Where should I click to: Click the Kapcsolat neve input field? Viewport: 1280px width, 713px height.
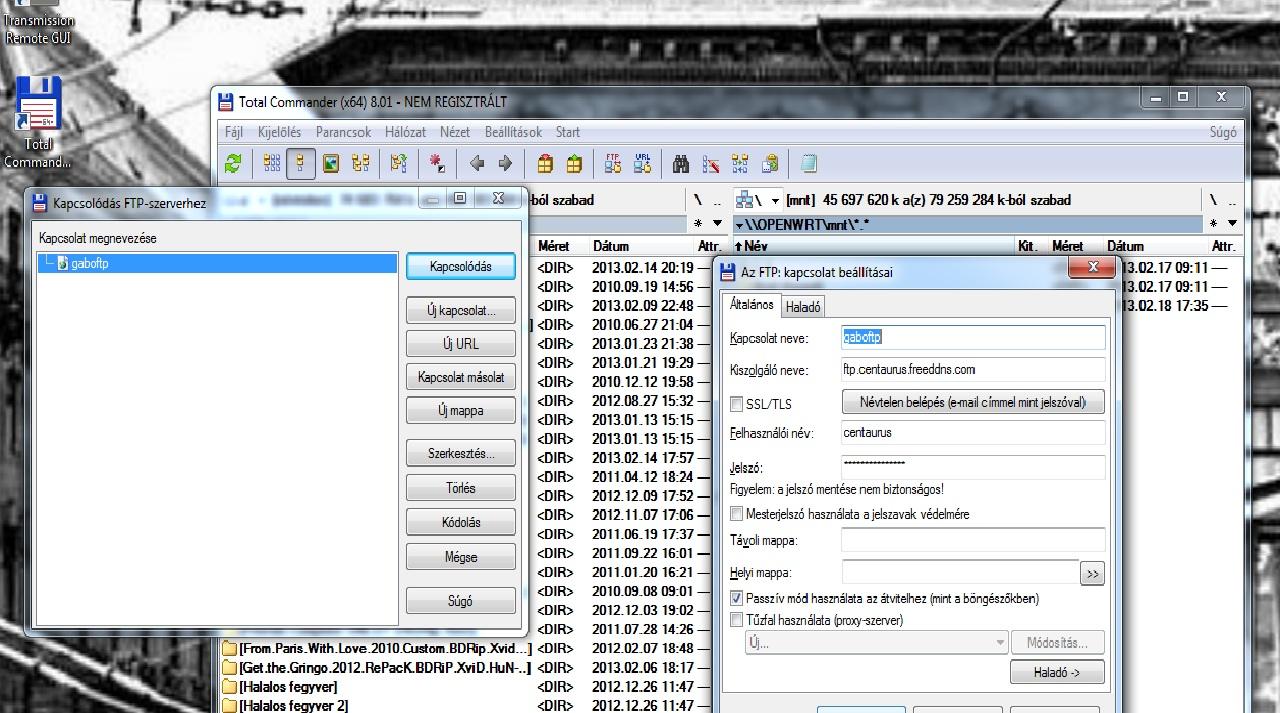pyautogui.click(x=973, y=338)
